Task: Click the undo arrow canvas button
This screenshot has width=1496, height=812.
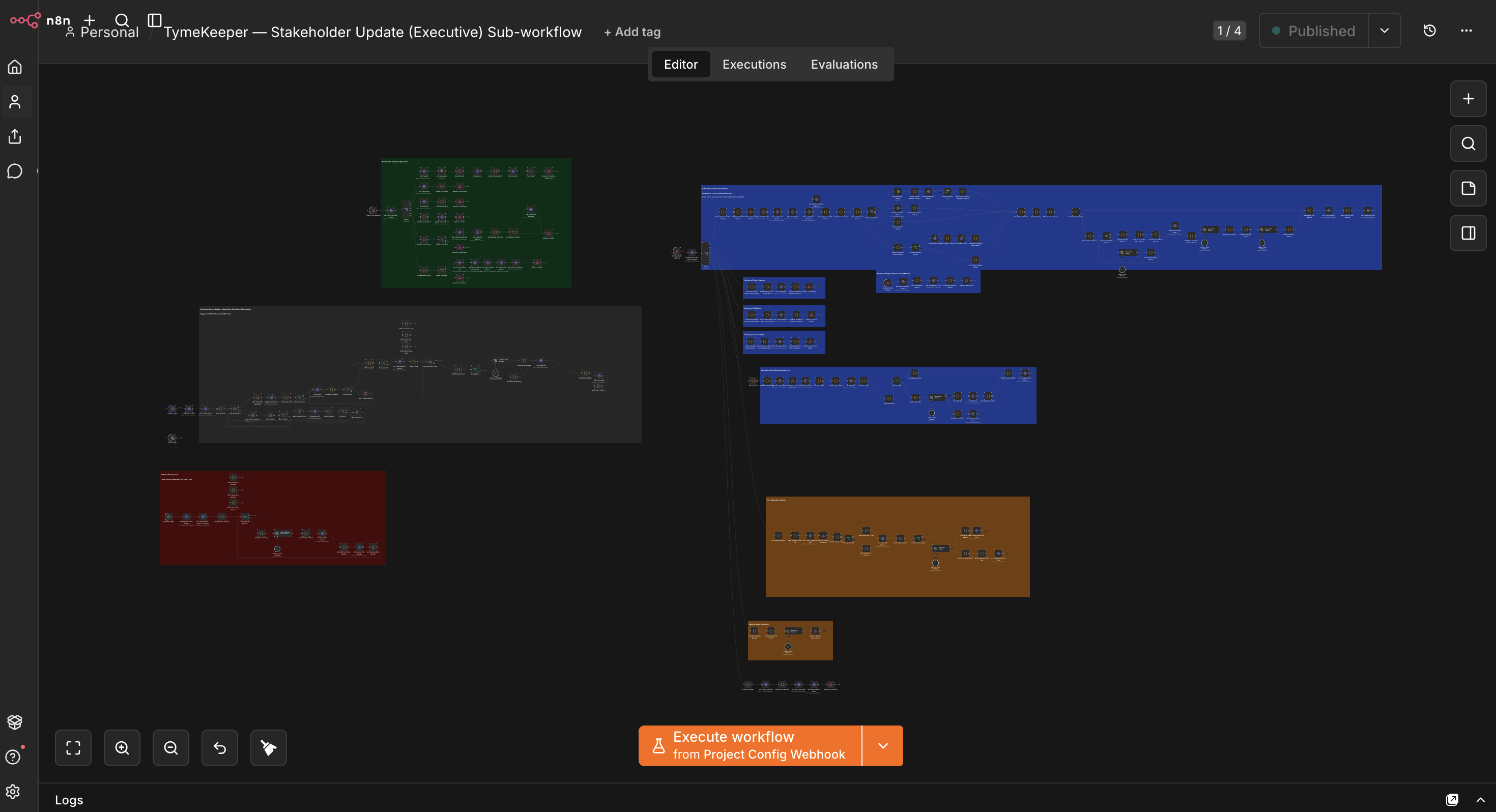Action: click(x=219, y=747)
